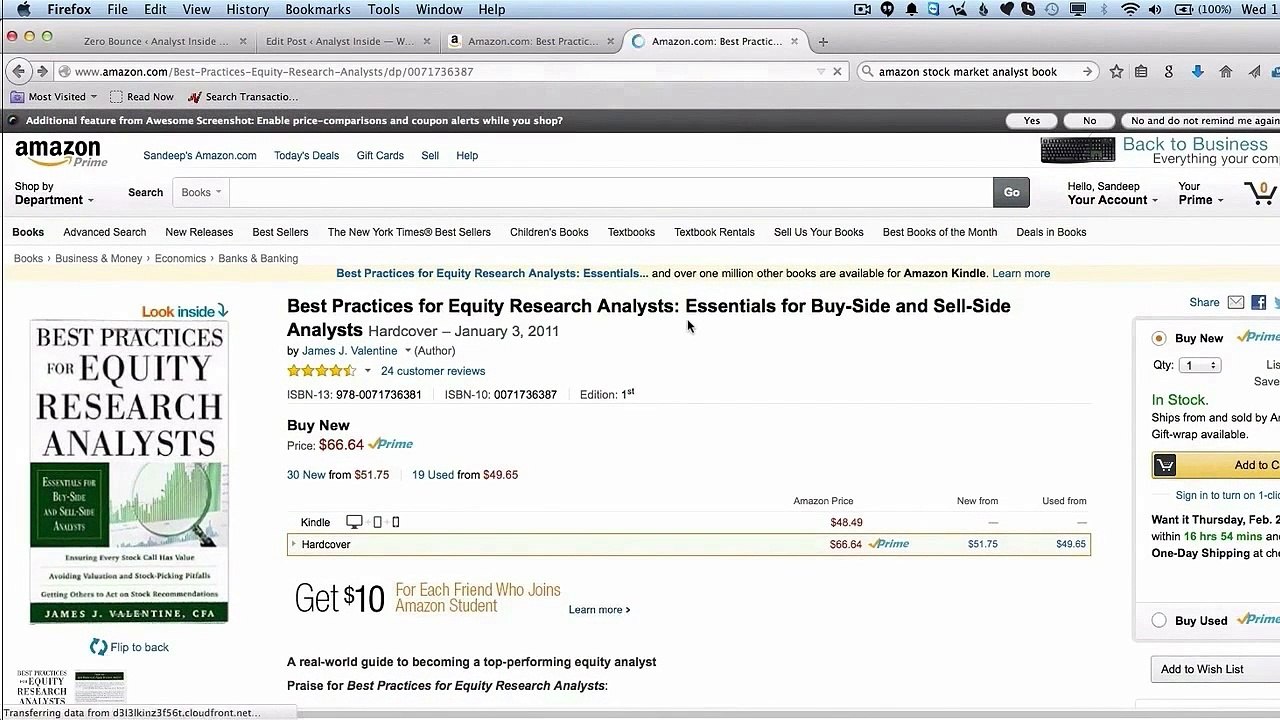Open the bookmarks list icon in the toolbar
1280x720 pixels.
coord(1143,72)
